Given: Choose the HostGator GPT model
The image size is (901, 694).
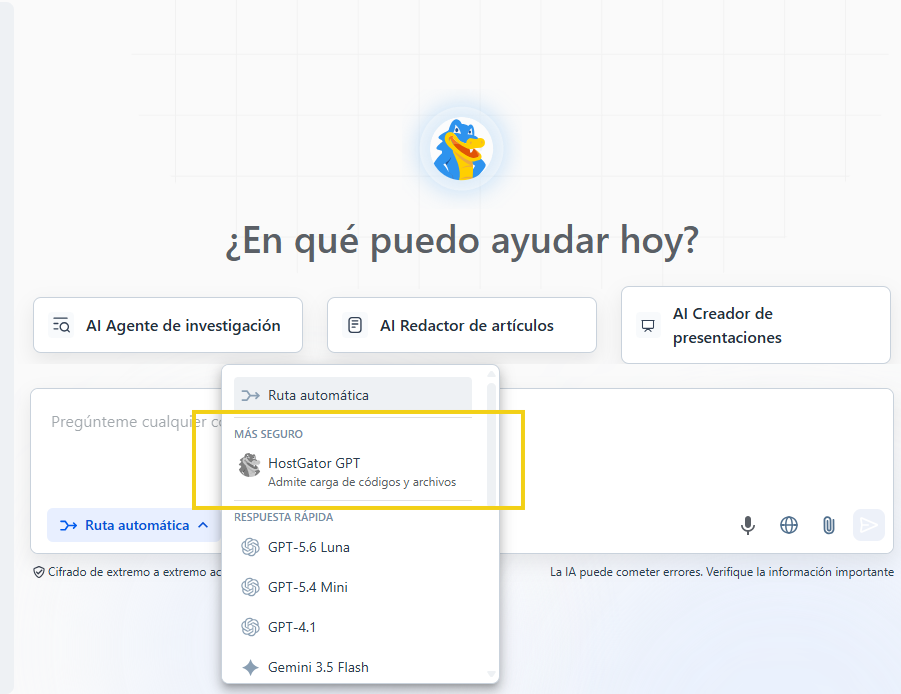Looking at the screenshot, I should pos(353,472).
